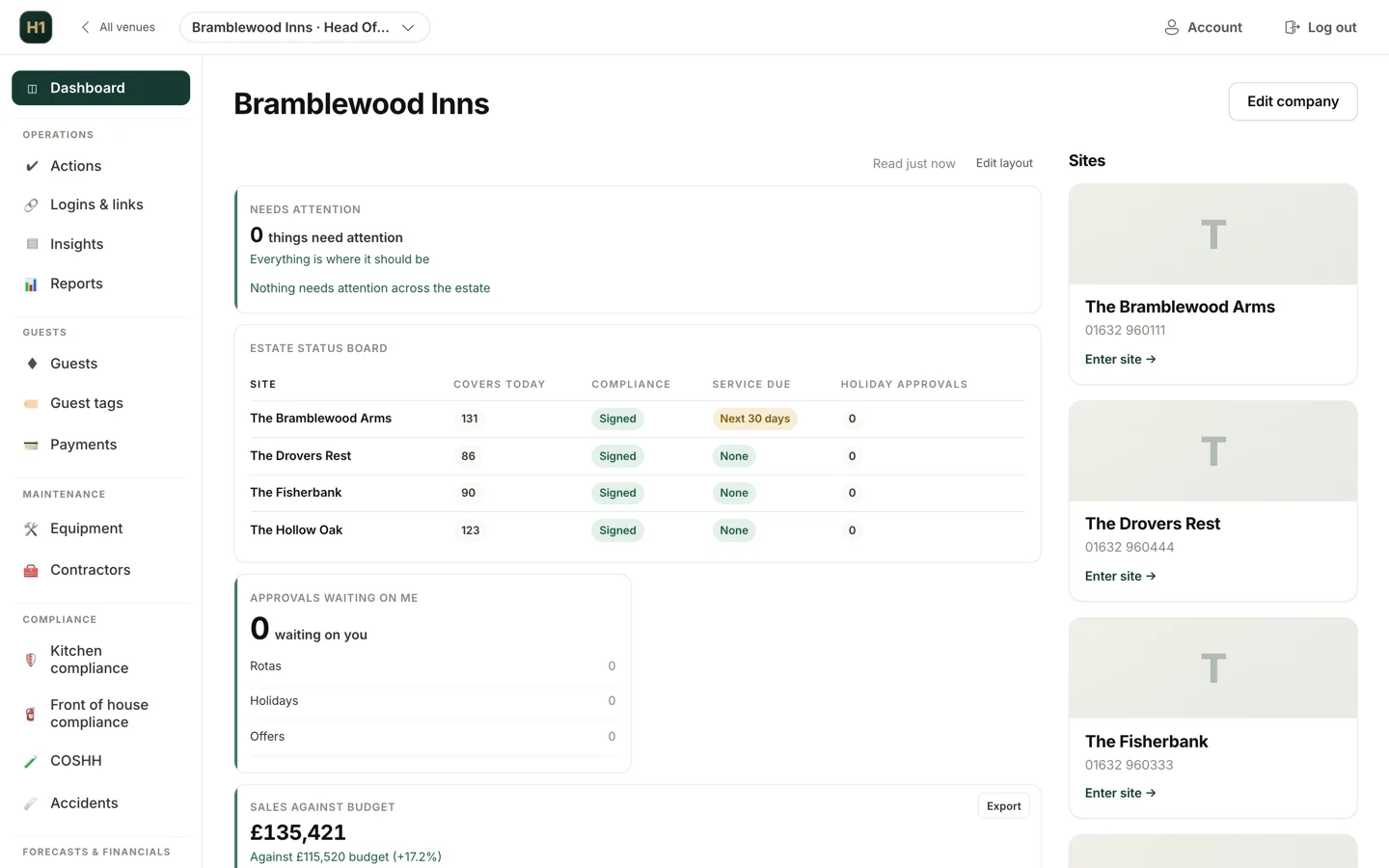Open the Accidents page
This screenshot has width=1389, height=868.
coord(100,803)
